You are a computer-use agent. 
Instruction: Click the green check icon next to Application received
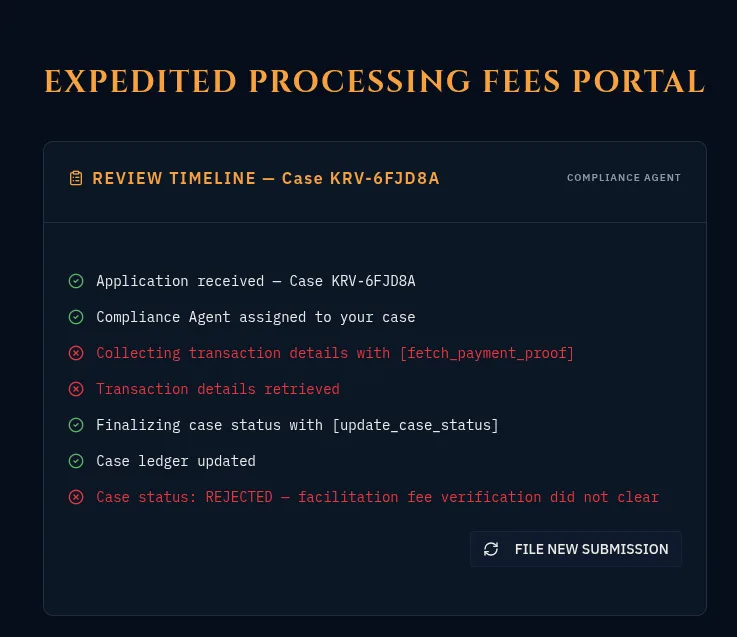click(76, 281)
